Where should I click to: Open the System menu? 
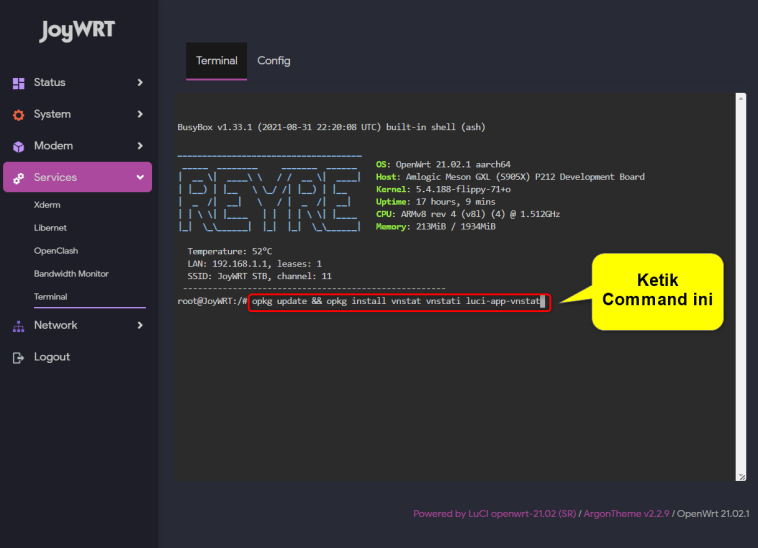coord(77,114)
